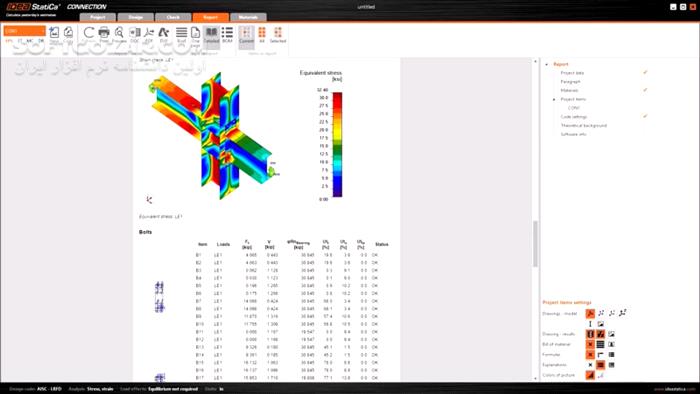Export report to DOC icon
The image size is (700, 394).
134,33
